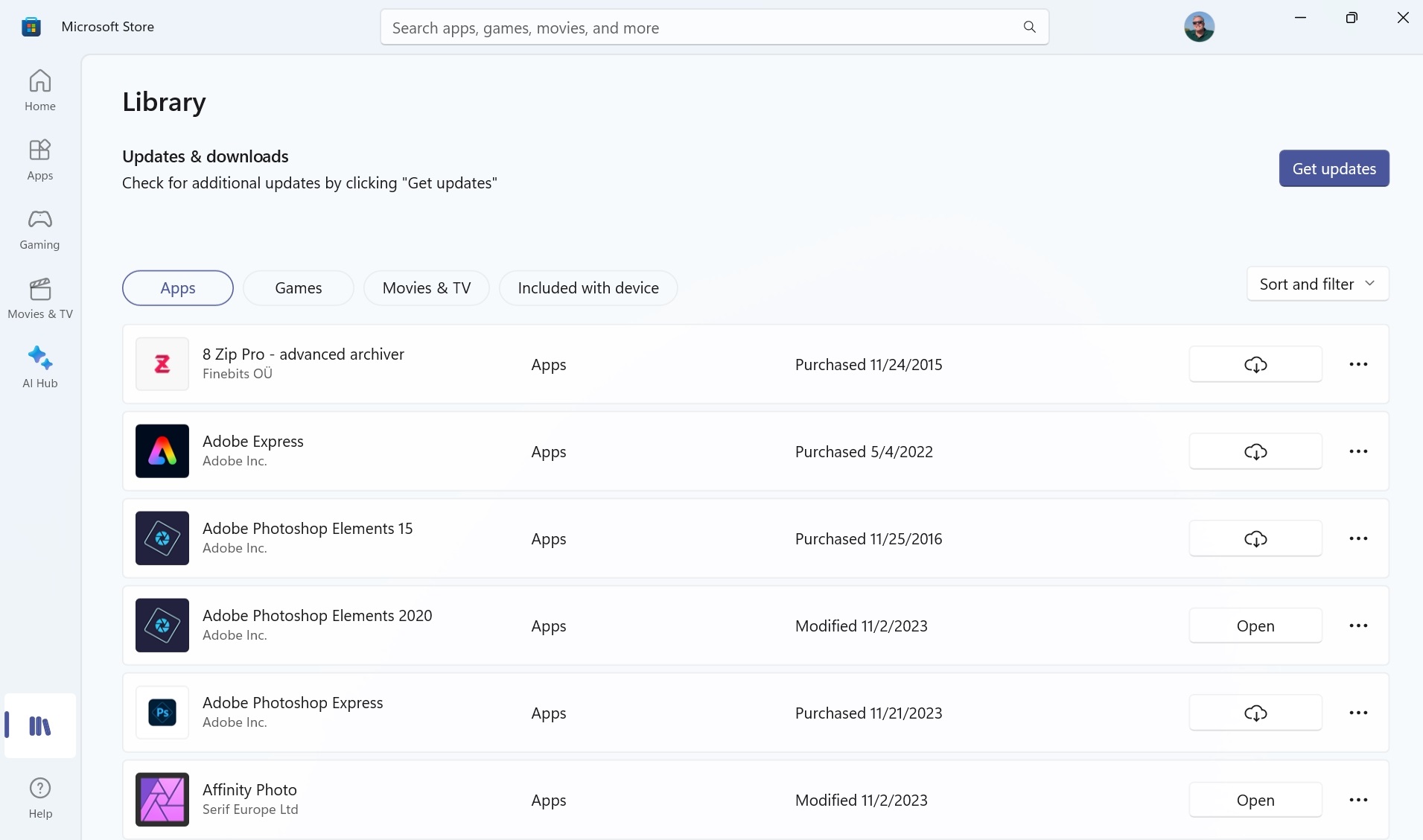This screenshot has width=1423, height=840.
Task: Click the Get updates button
Action: tap(1333, 168)
